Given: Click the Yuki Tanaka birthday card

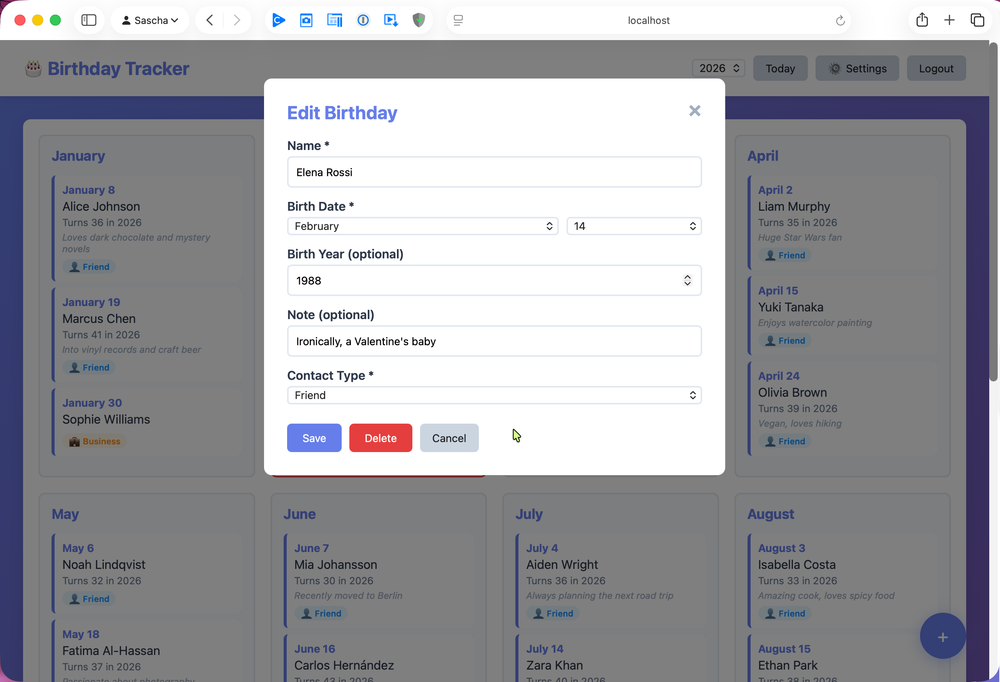Looking at the screenshot, I should [x=843, y=315].
